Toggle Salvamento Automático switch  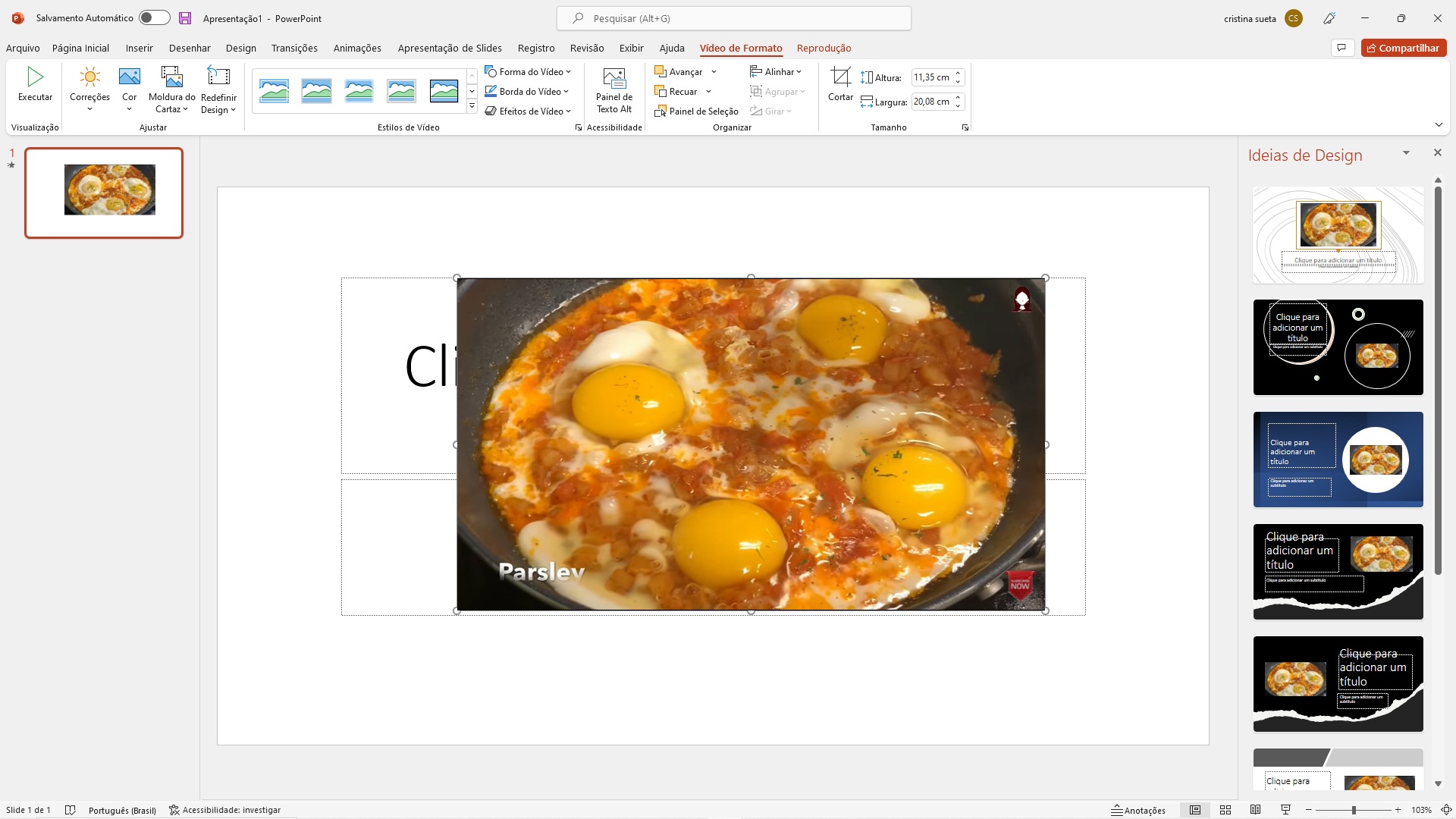coord(154,18)
